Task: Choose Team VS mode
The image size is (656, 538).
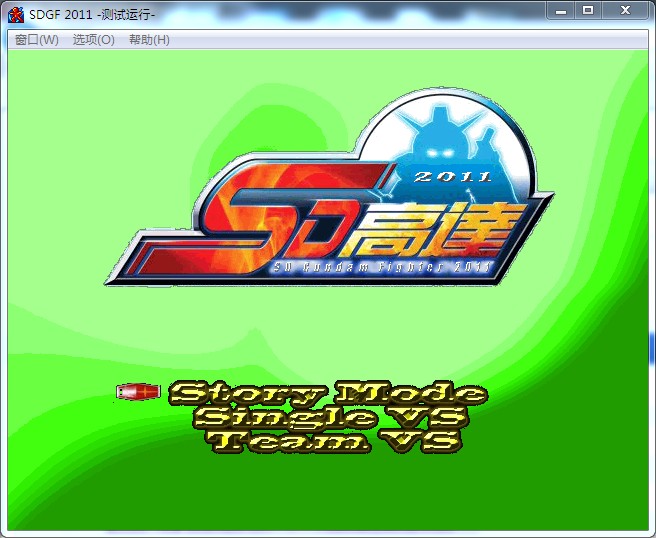Action: tap(333, 441)
